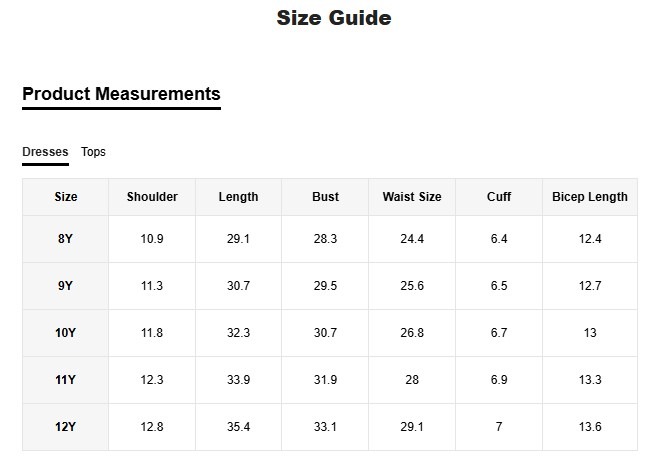Click the 8Y shoulder value 10.9
Screen dimensions: 664x459
point(152,239)
